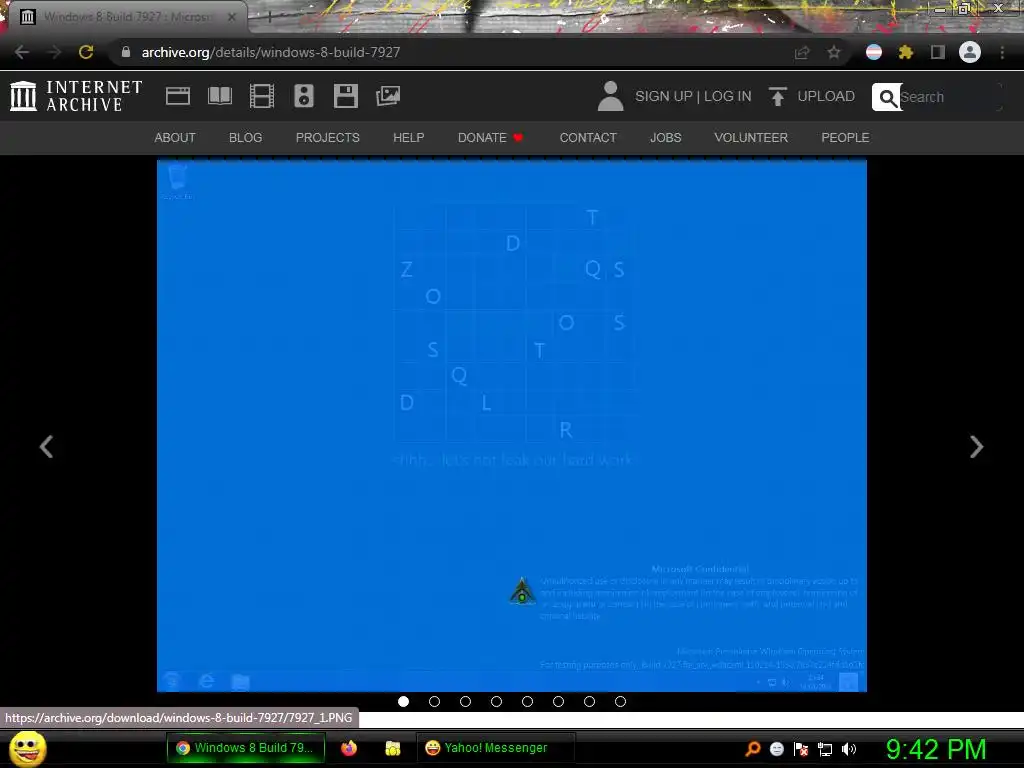Screen dimensions: 1024x768
Task: Click the Windows 8 build 7927 screenshot
Action: [512, 426]
